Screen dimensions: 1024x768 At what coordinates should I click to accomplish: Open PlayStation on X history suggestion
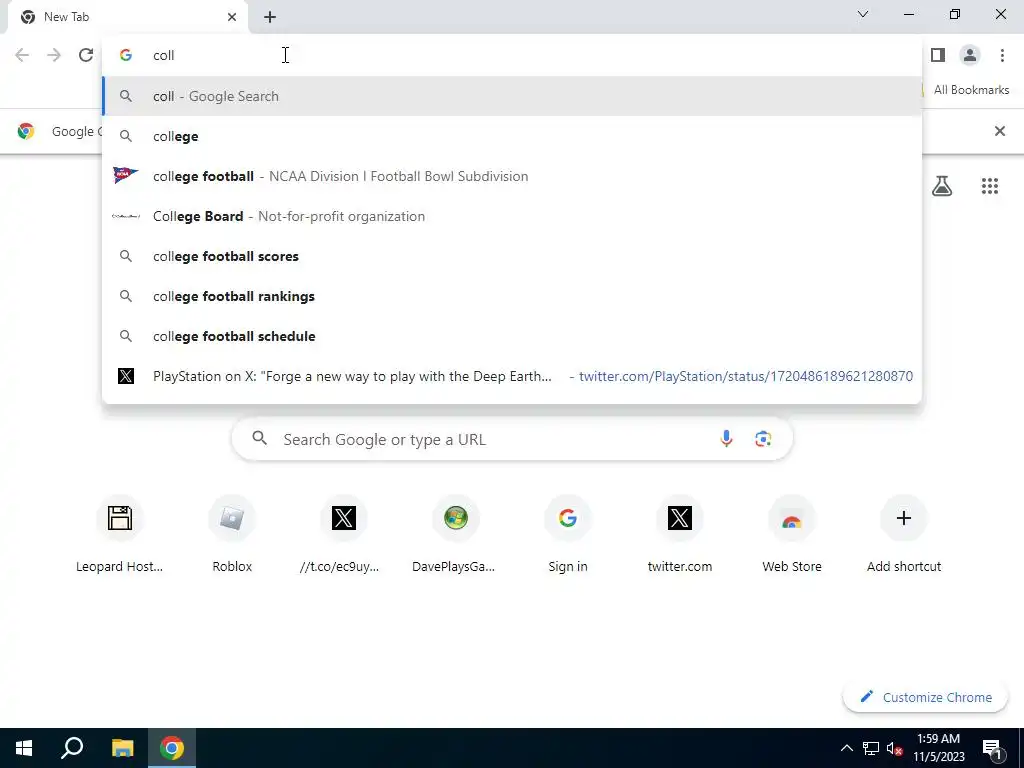(512, 376)
